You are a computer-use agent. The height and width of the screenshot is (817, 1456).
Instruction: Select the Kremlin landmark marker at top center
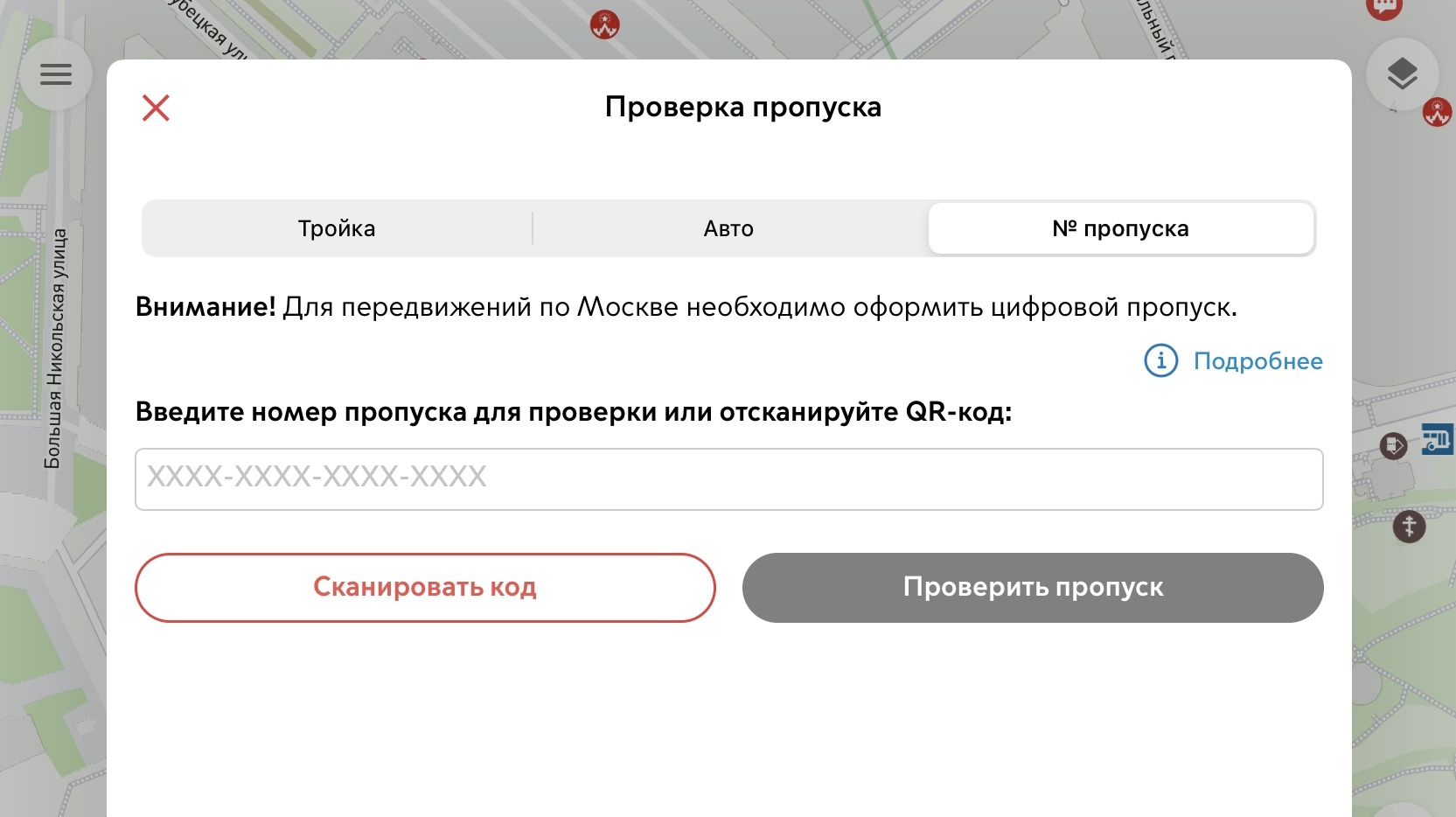(604, 24)
